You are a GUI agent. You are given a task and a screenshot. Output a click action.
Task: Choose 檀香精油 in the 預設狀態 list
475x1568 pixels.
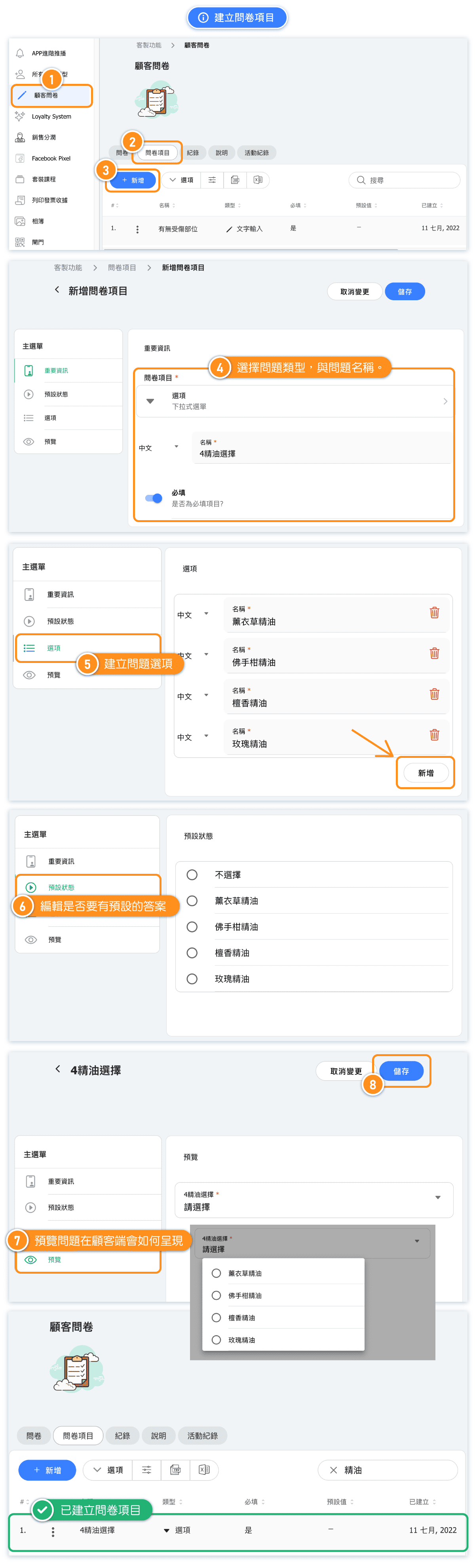[x=192, y=953]
